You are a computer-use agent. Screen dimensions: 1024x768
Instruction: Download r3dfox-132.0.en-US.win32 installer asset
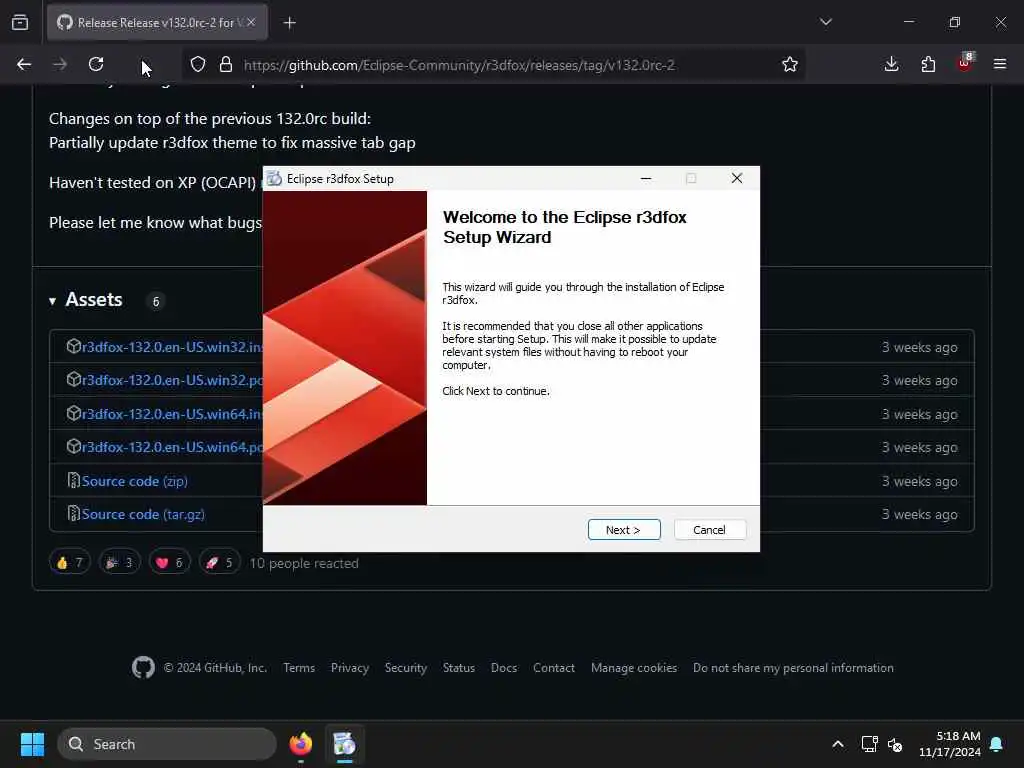coord(172,347)
